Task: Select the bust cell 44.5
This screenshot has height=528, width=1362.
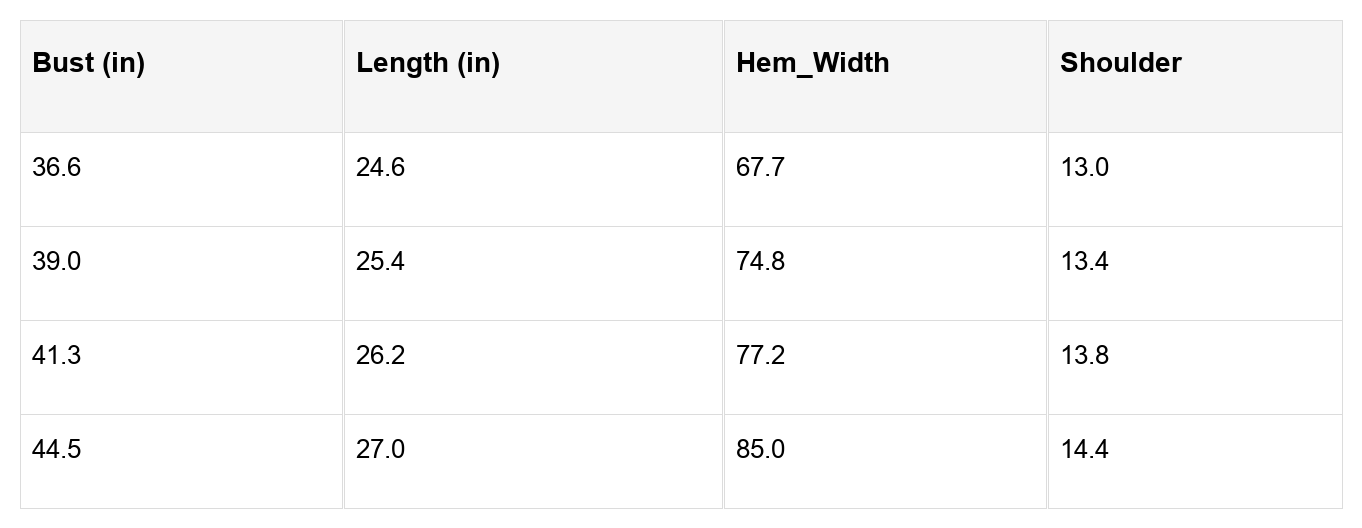Action: click(182, 462)
